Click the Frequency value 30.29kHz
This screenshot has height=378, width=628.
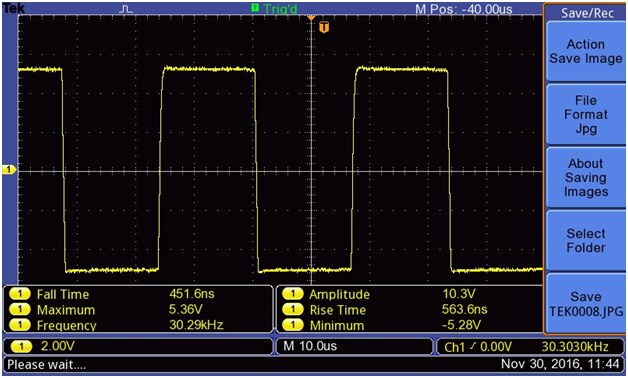coord(196,325)
